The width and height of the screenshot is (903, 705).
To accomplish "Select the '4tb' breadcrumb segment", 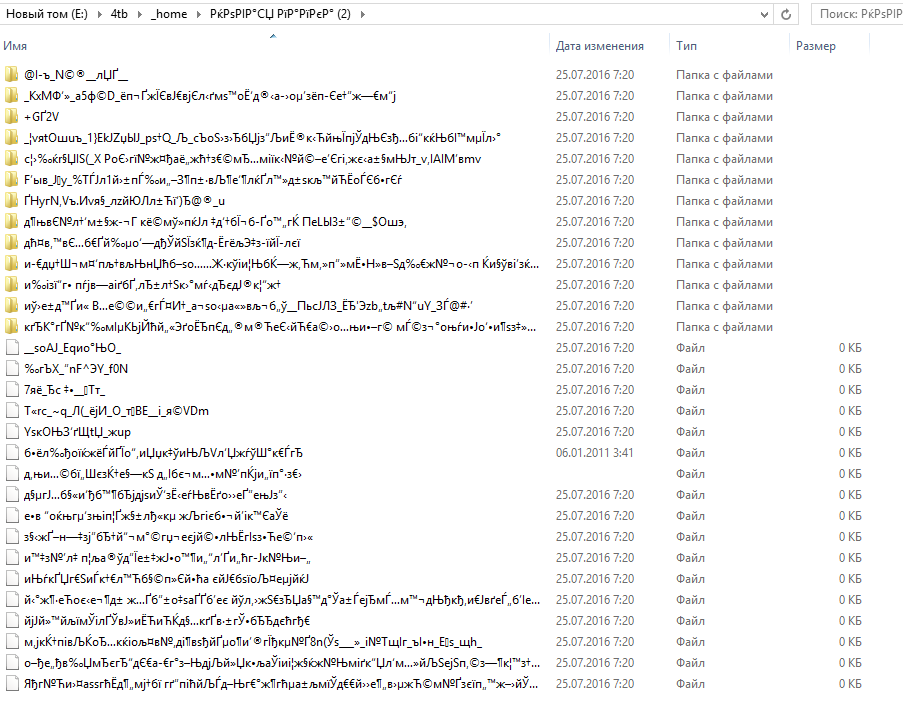I will click(119, 14).
